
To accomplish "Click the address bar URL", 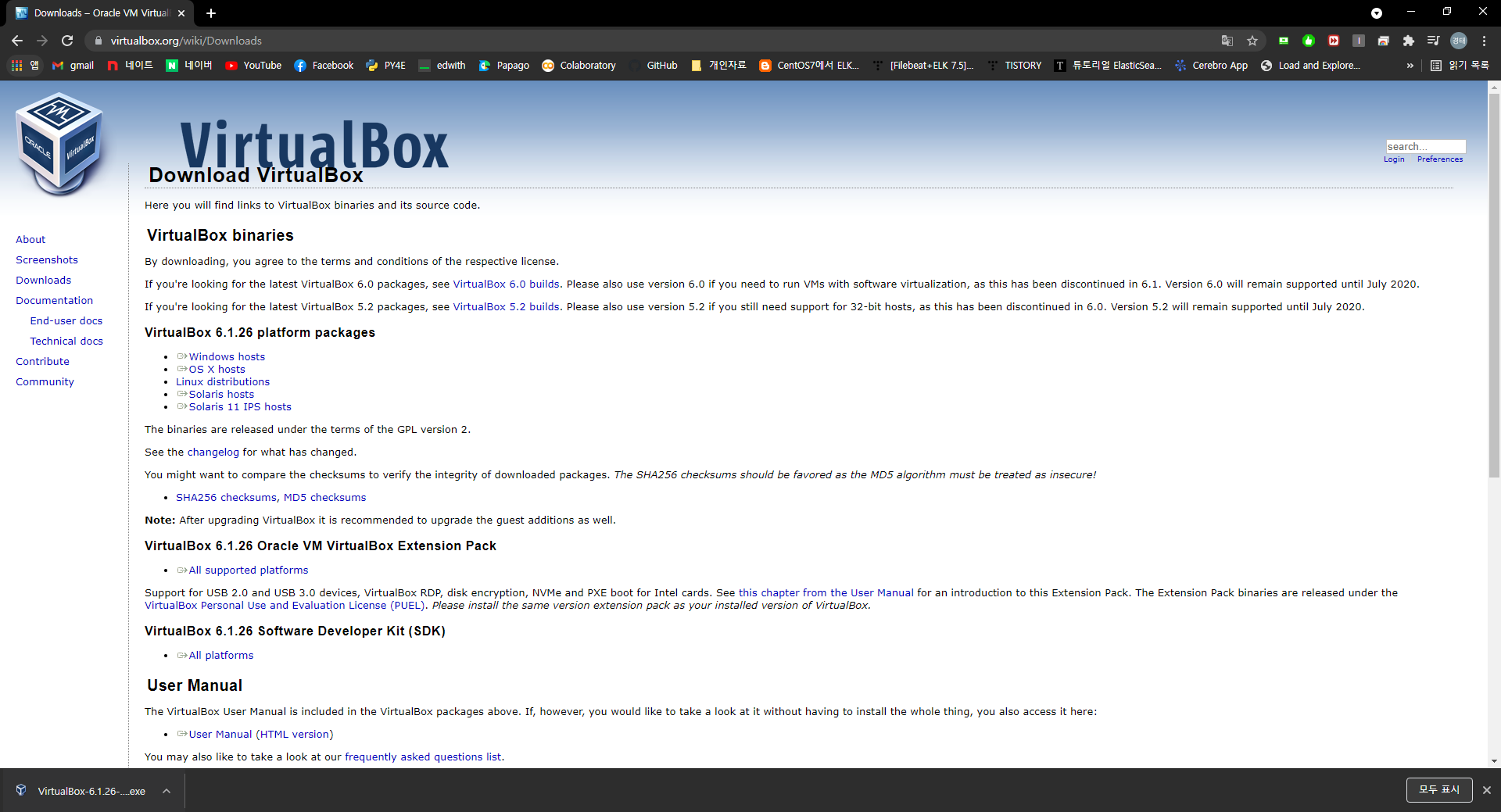I will click(186, 41).
